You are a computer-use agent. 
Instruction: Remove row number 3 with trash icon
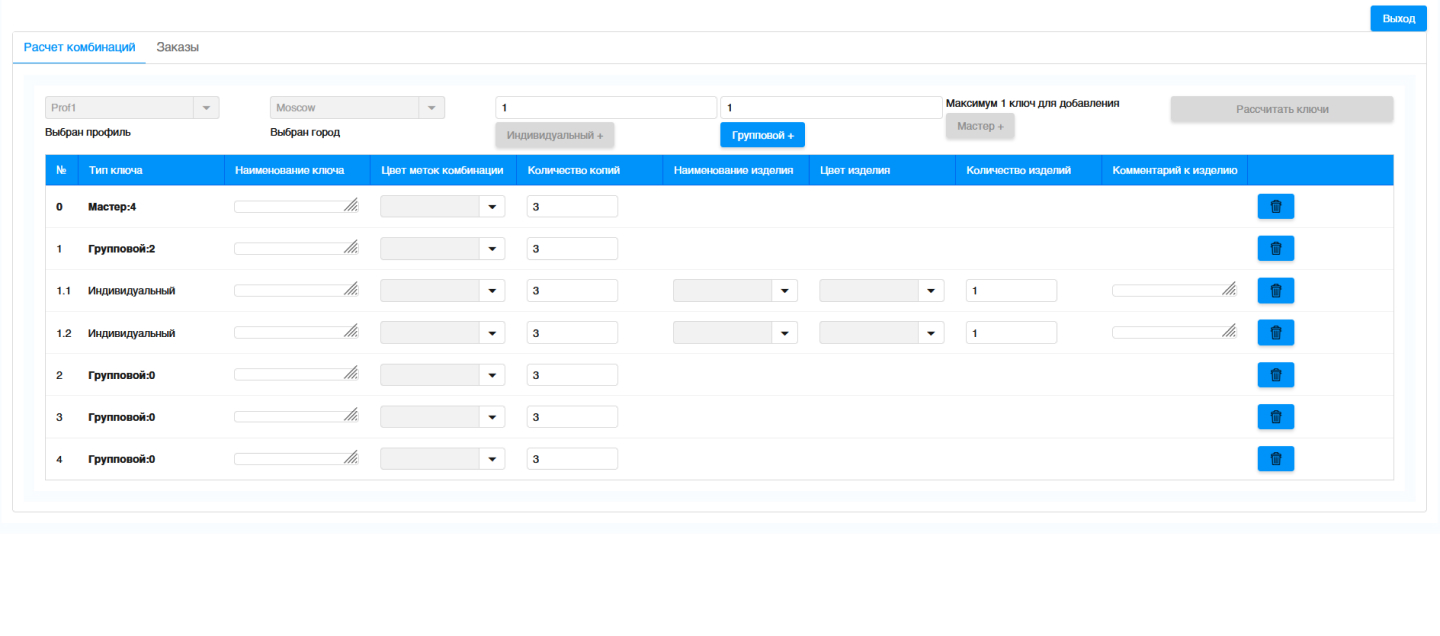[x=1275, y=417]
